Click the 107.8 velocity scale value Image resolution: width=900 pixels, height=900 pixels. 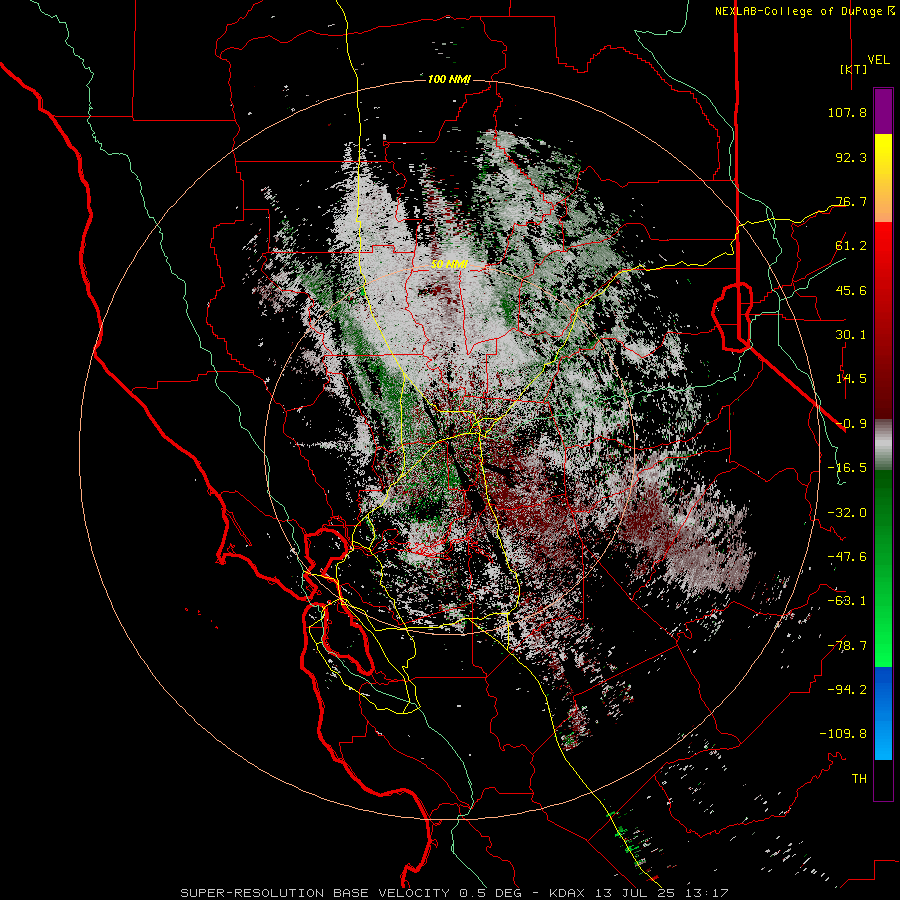point(847,112)
